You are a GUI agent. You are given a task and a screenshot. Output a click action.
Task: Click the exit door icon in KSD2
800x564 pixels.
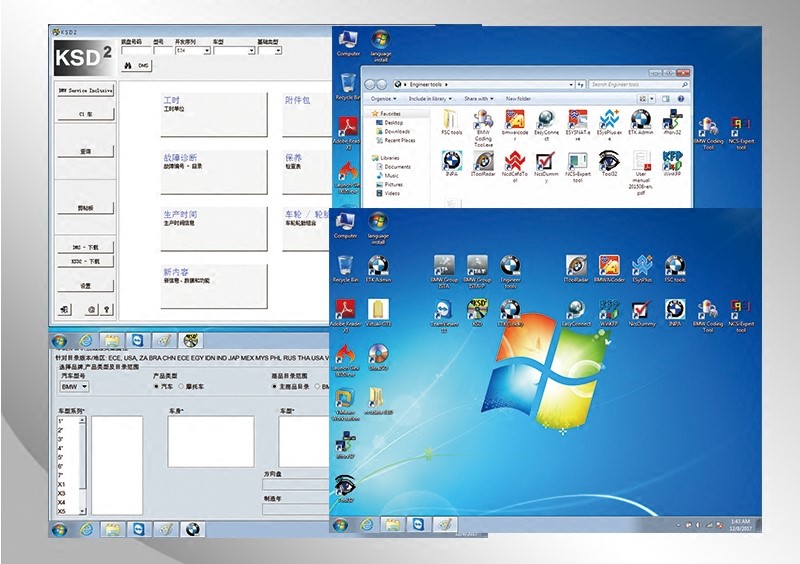point(65,309)
